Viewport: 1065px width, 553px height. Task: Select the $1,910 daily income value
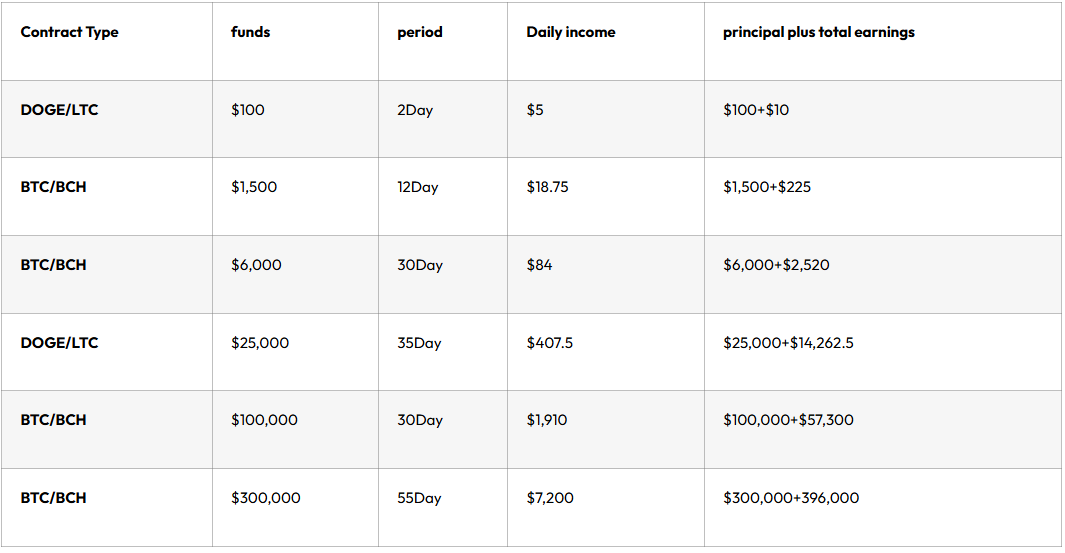[x=547, y=420]
